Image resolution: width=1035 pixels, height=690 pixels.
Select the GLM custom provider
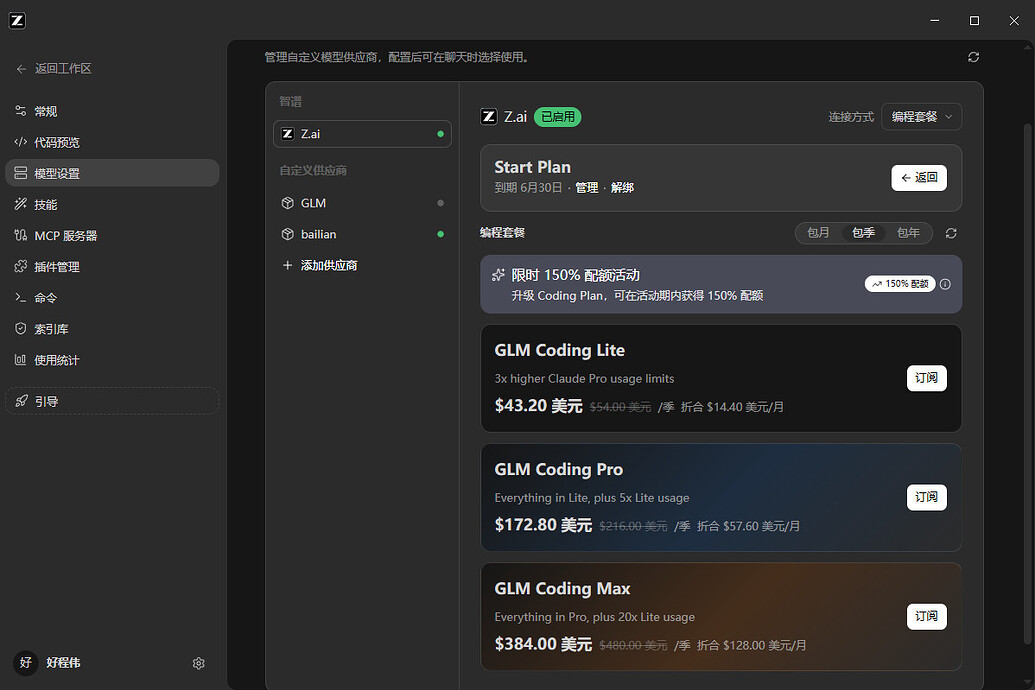point(362,203)
